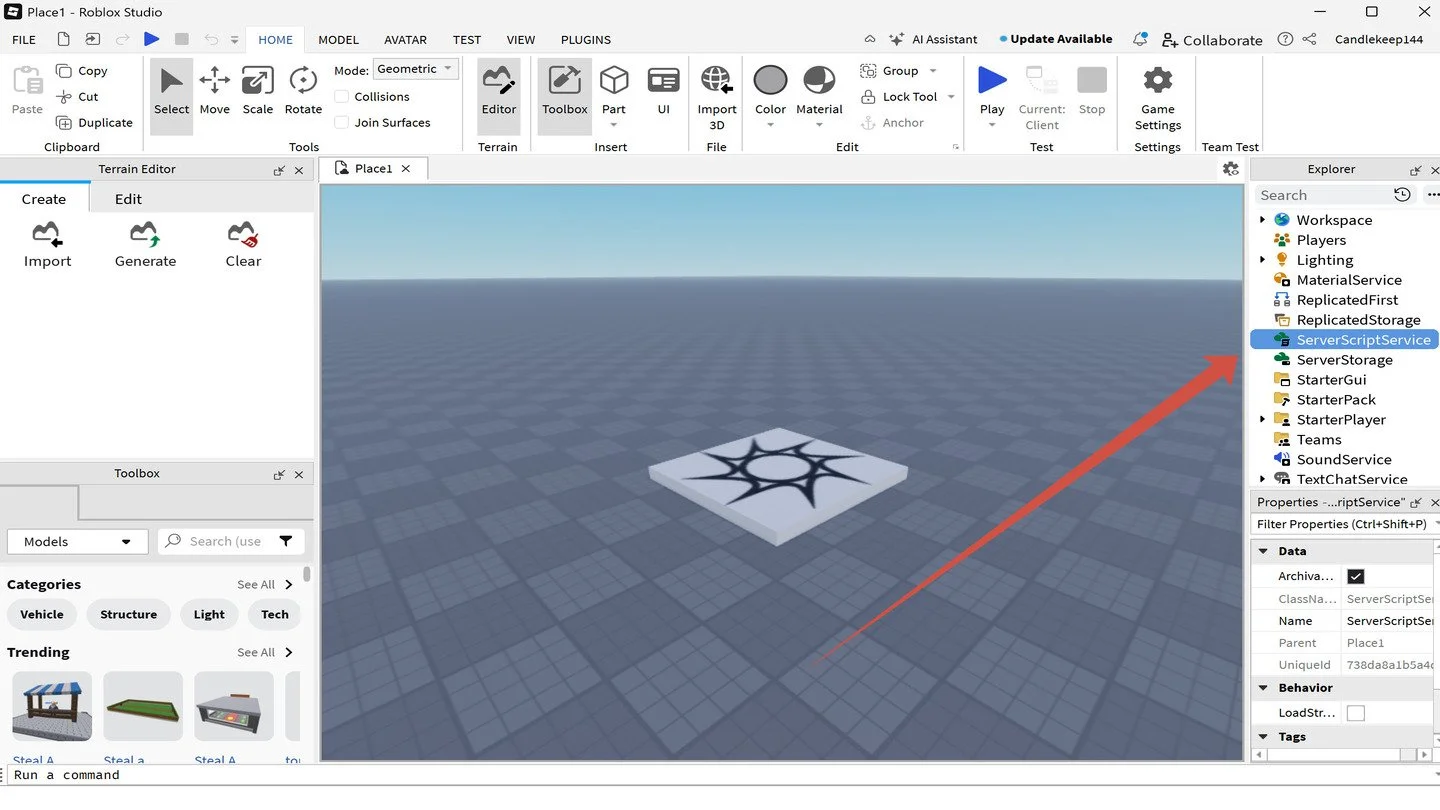1440x810 pixels.
Task: Click the Cut scissors icon
Action: coord(64,97)
